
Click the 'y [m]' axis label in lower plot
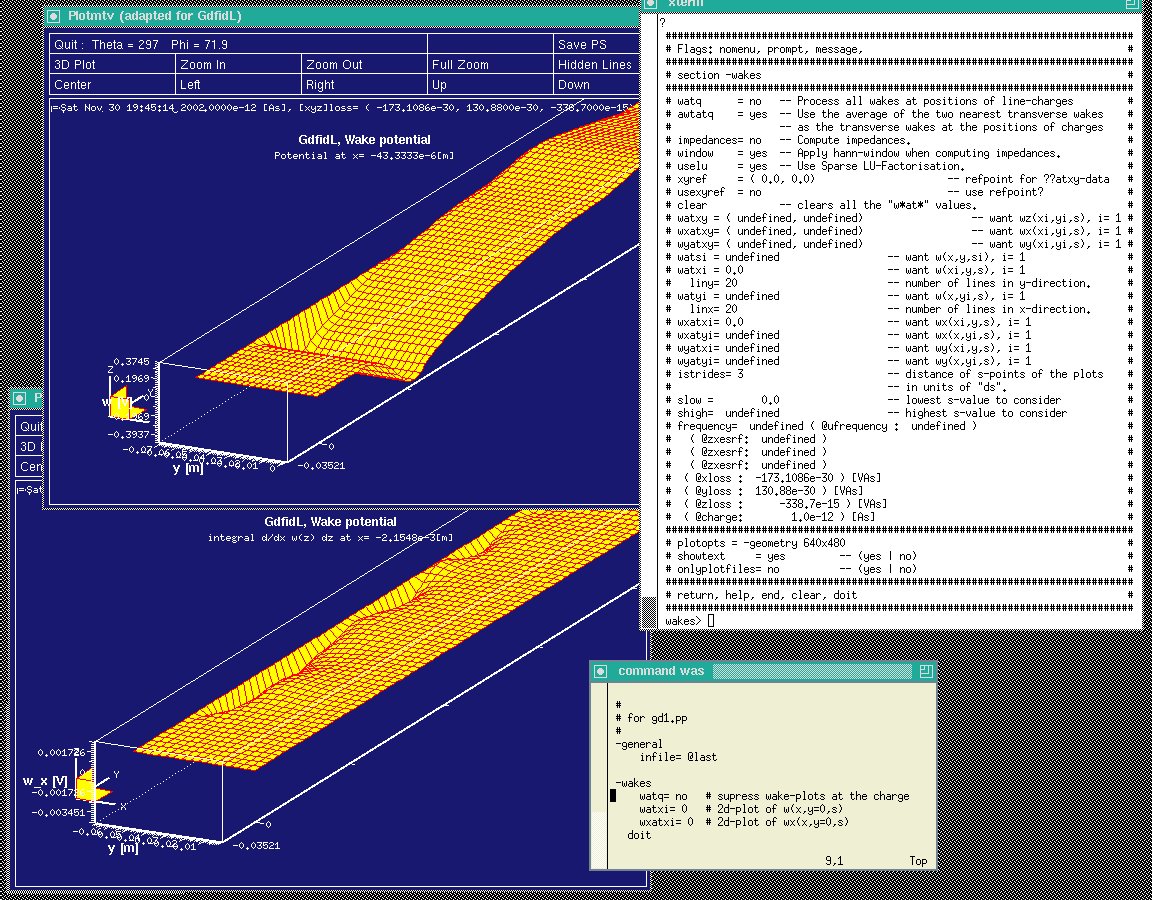coord(123,848)
